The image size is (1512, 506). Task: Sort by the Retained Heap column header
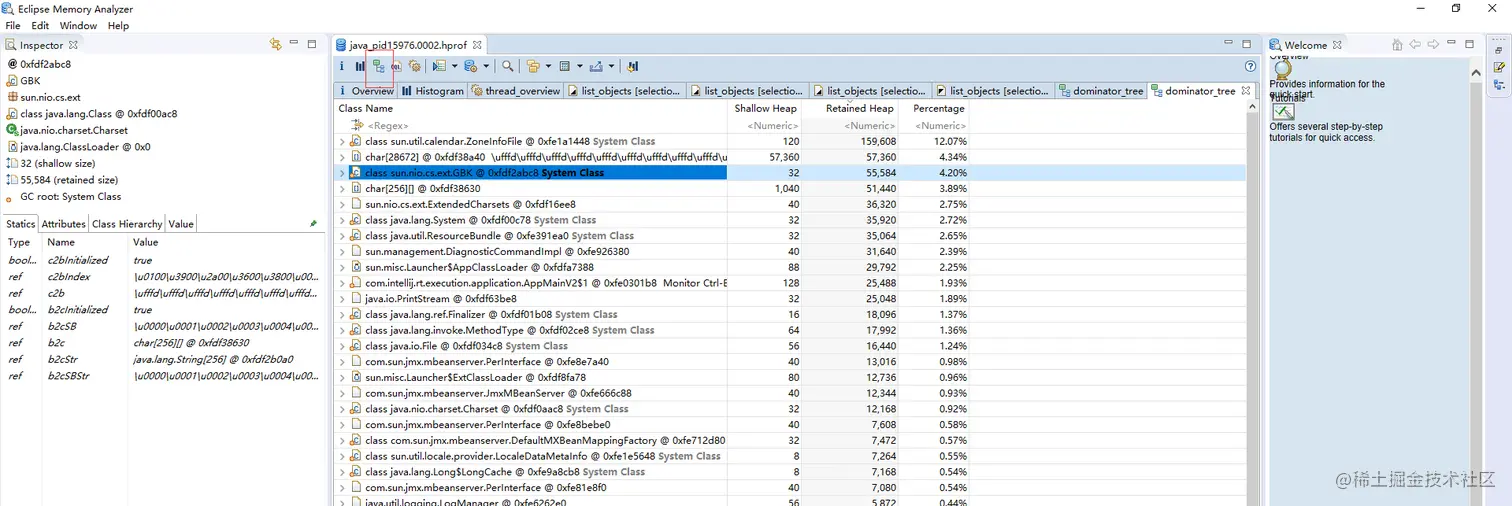tap(859, 108)
